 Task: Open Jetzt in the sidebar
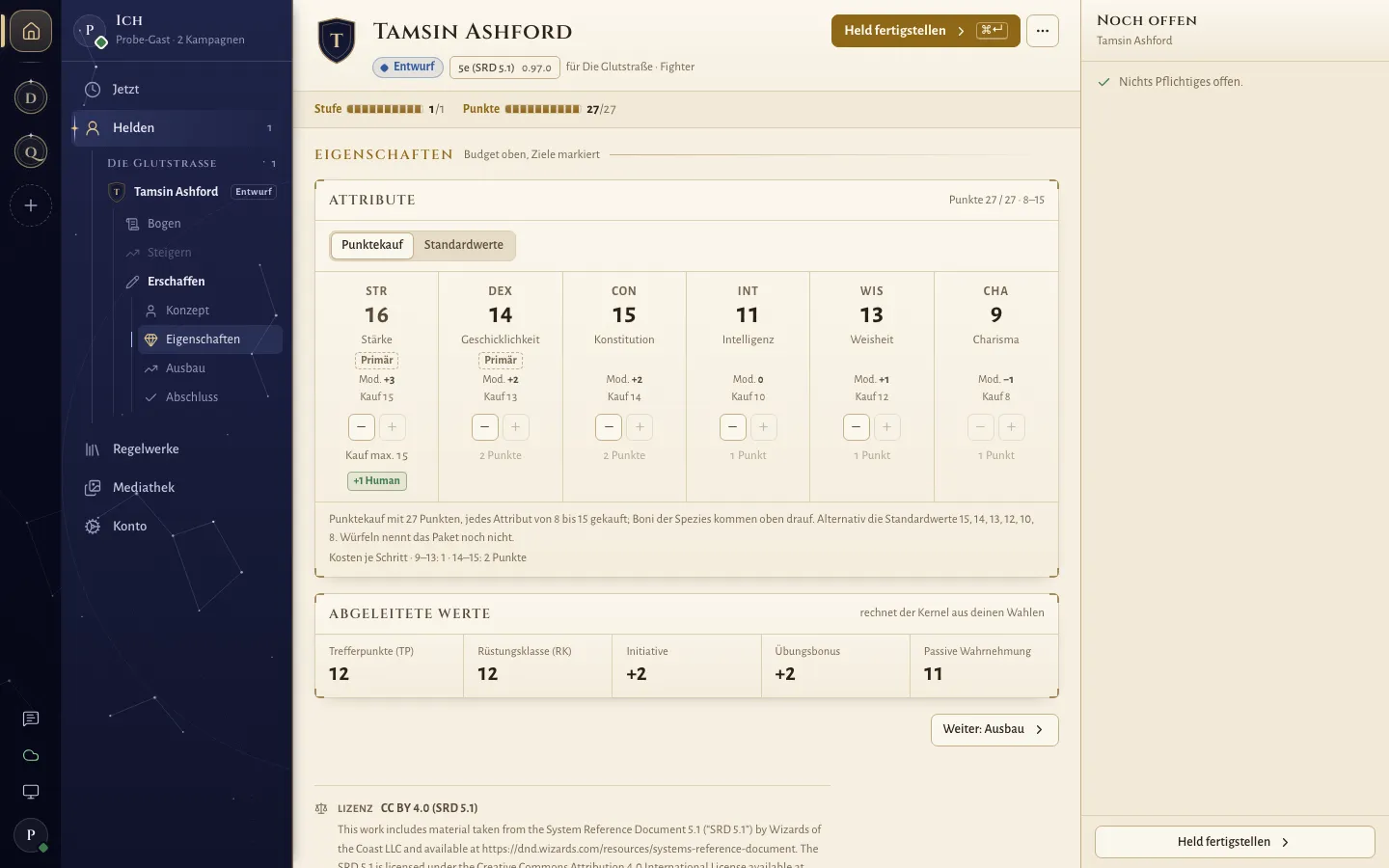pyautogui.click(x=177, y=90)
